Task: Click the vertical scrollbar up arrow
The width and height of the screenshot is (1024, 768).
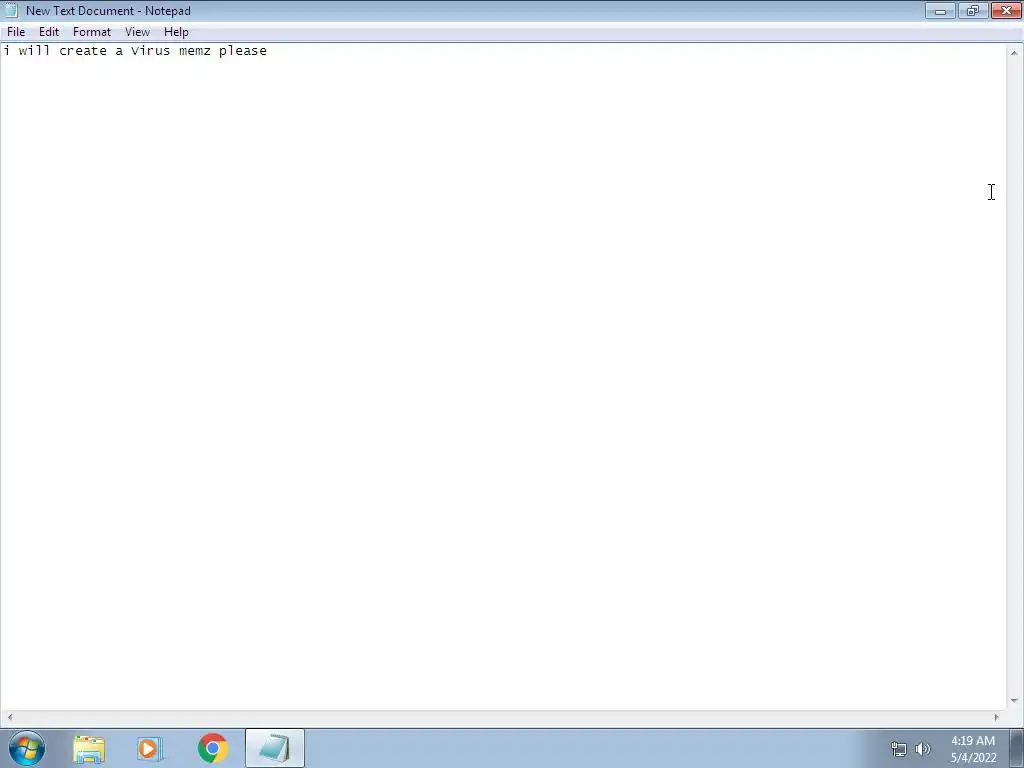Action: tap(1014, 52)
